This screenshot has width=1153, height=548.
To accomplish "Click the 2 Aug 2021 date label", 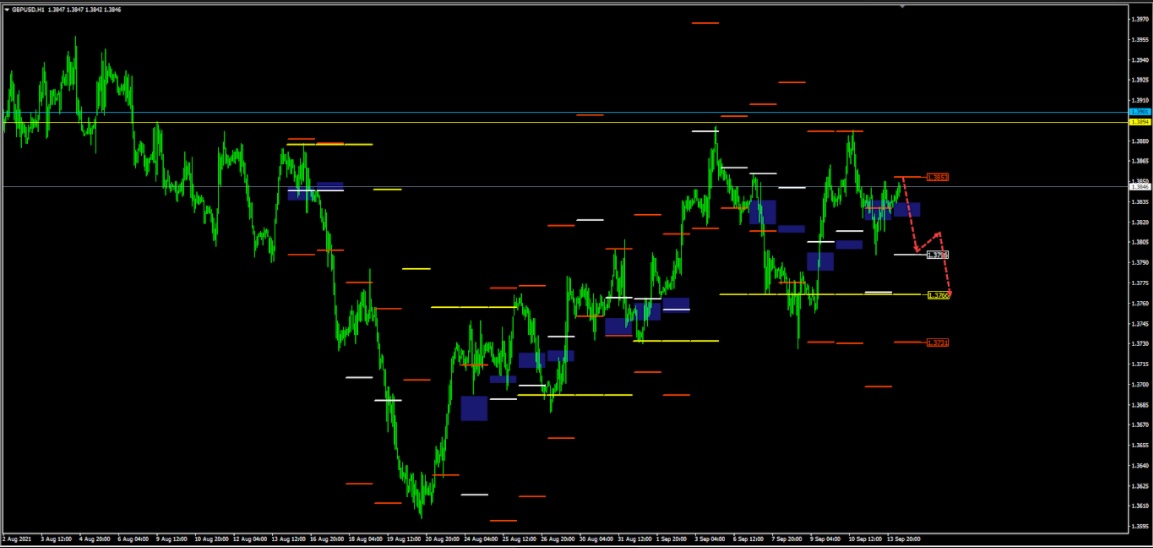I will point(17,538).
